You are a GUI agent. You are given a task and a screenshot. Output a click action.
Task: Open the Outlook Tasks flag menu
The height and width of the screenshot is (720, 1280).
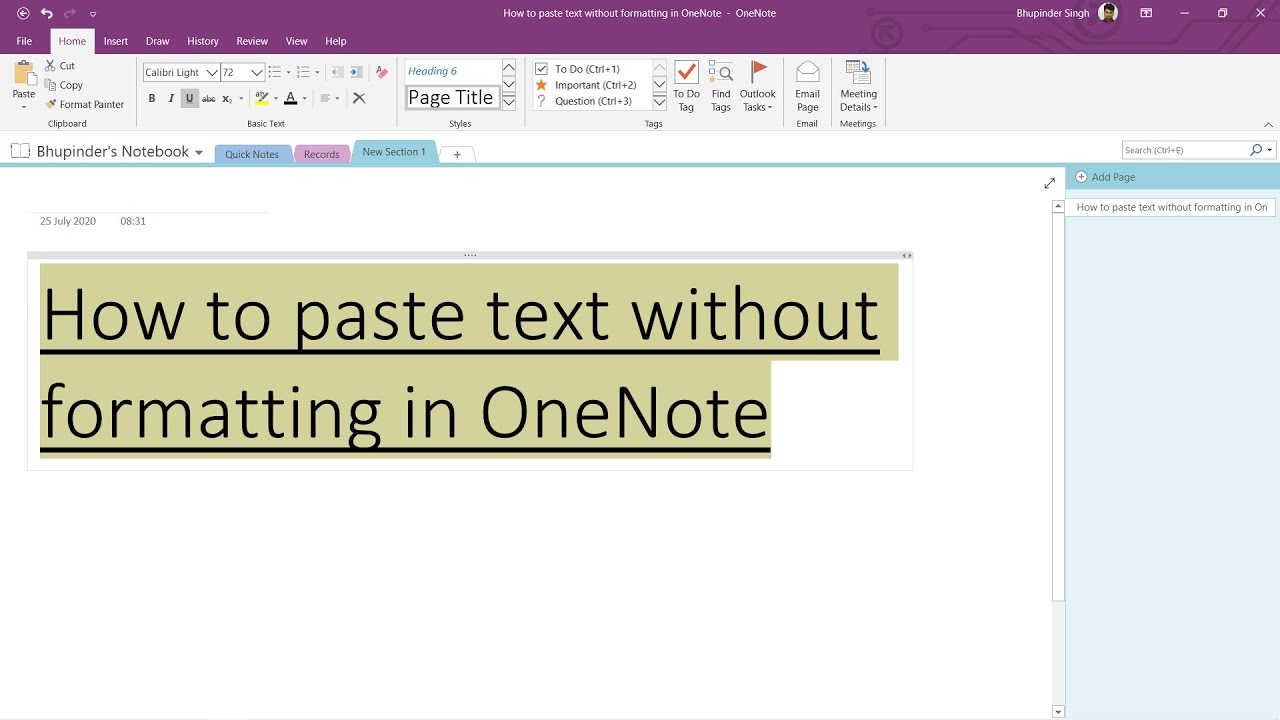click(758, 86)
